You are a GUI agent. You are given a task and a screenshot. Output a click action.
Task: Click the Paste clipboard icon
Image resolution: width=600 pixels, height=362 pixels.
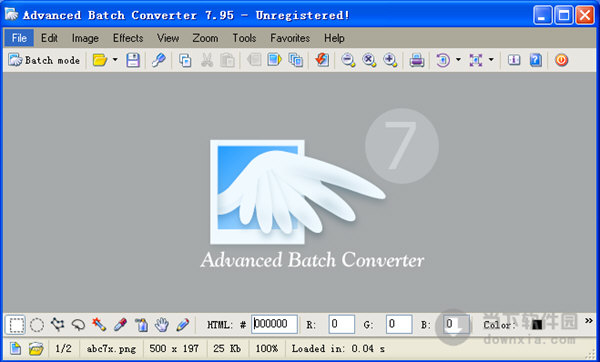[x=227, y=60]
